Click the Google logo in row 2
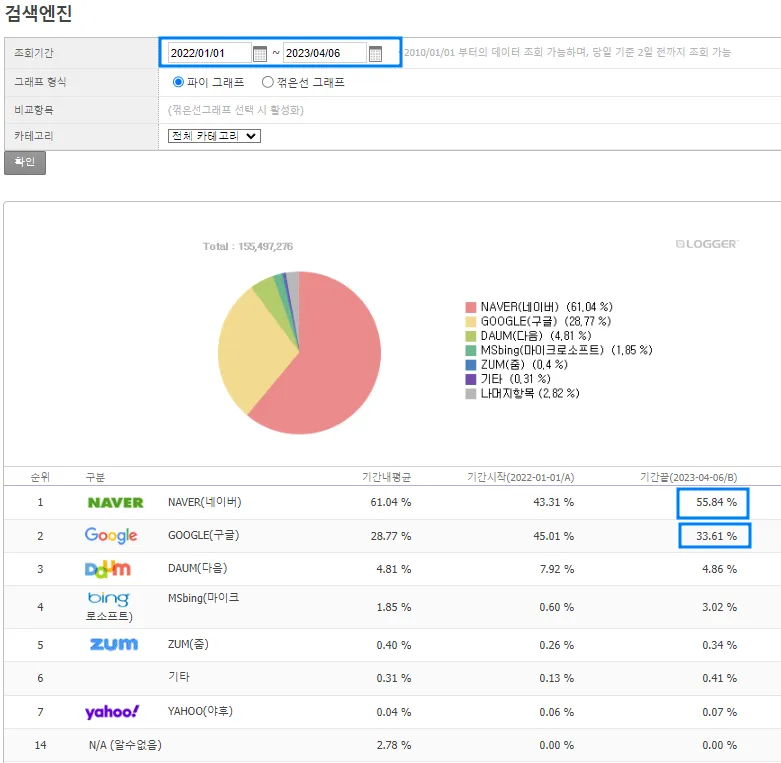781x763 pixels. point(111,535)
